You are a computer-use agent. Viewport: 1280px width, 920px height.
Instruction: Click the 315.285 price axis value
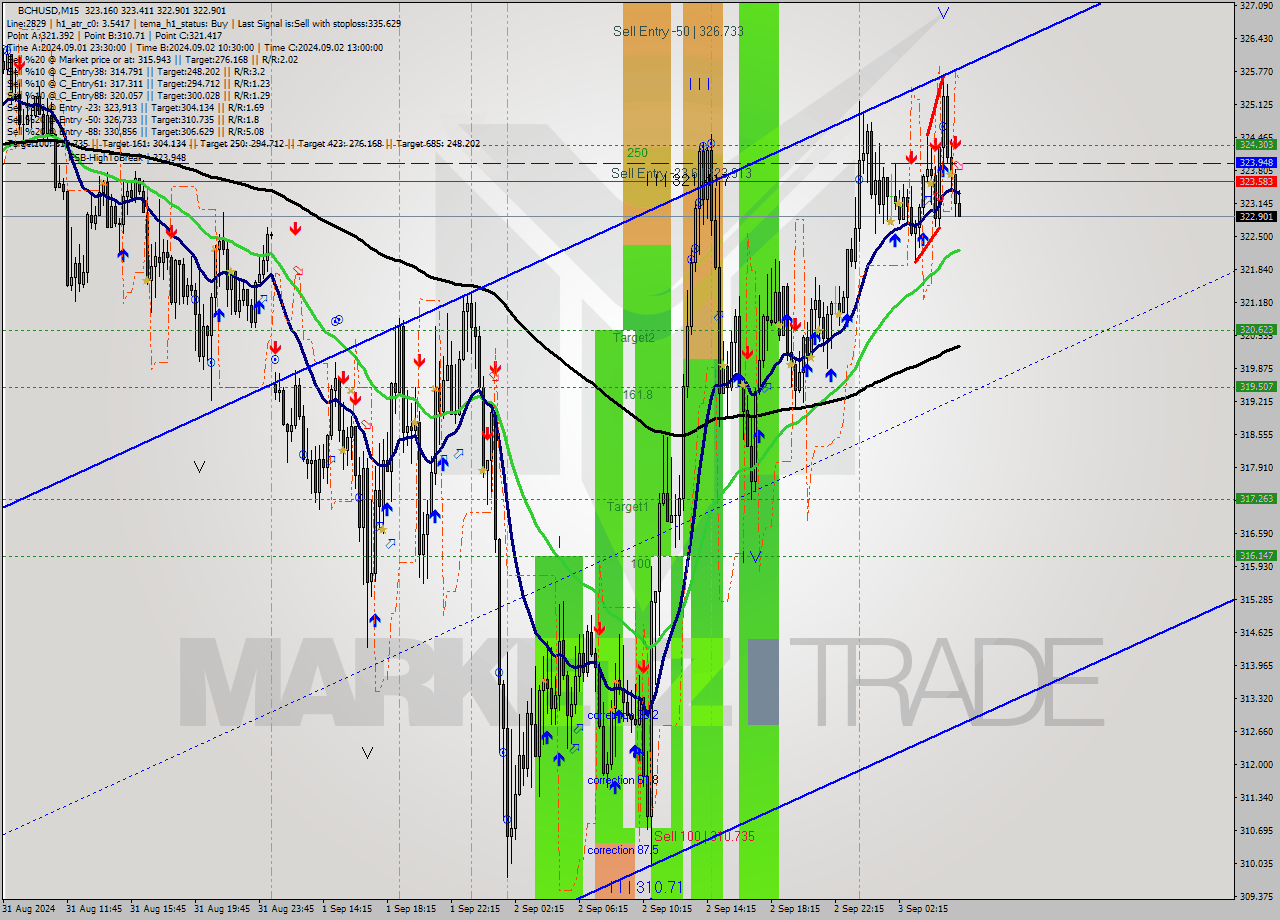click(x=1256, y=600)
